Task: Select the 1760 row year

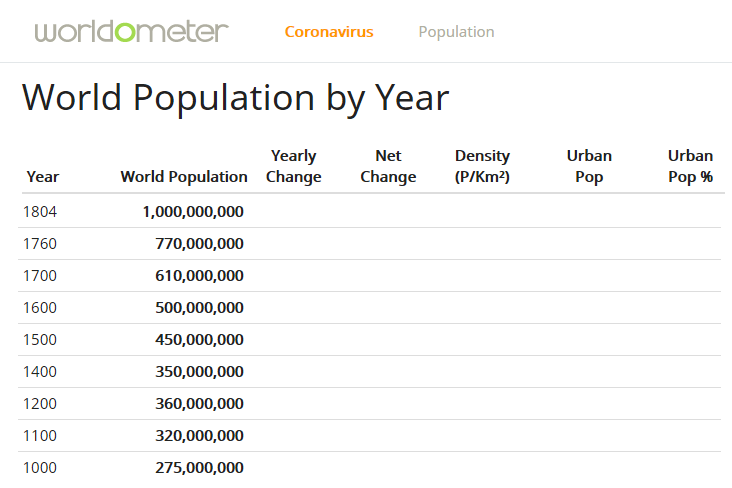Action: (40, 243)
